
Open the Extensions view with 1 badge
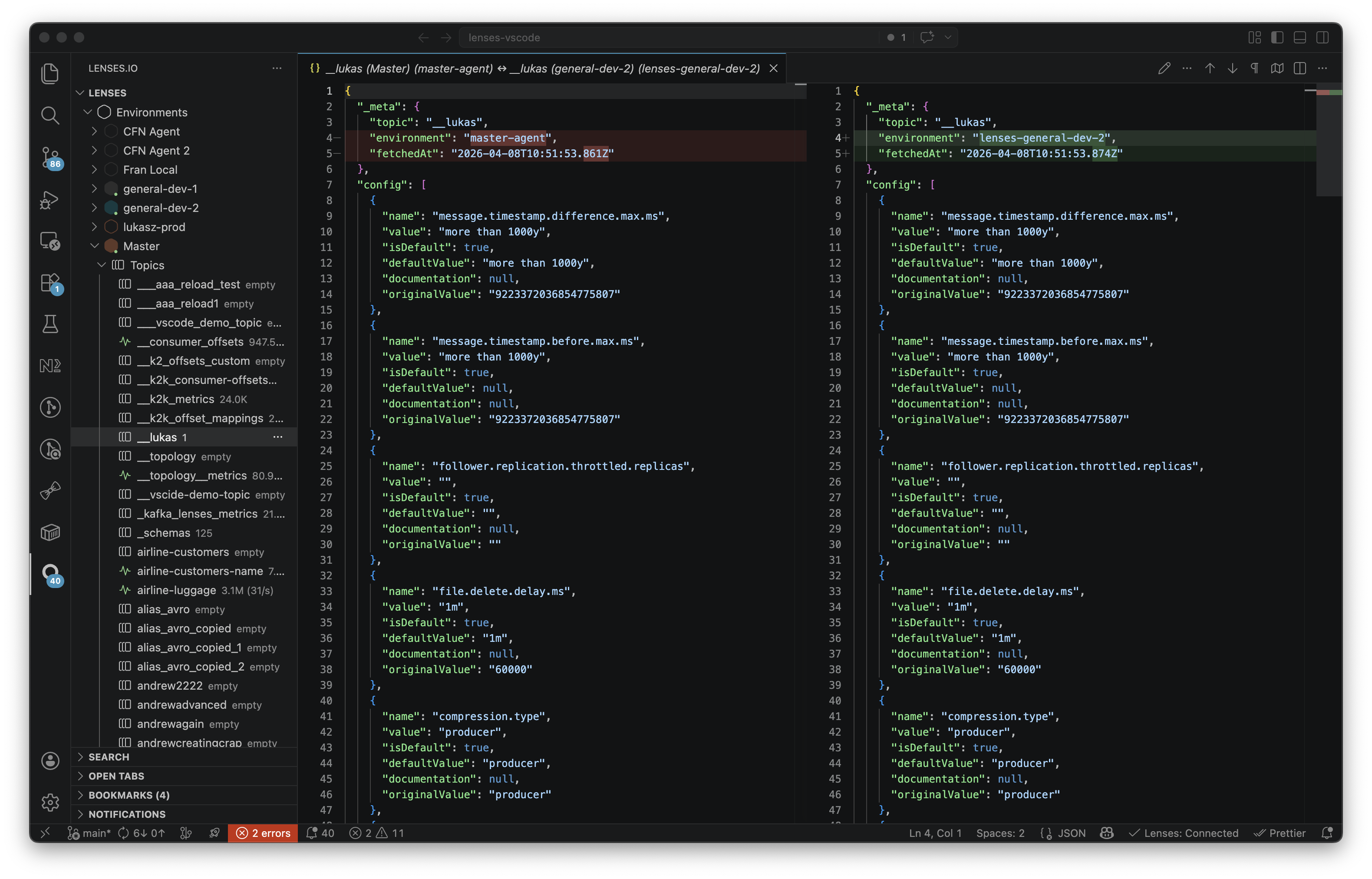coord(50,283)
